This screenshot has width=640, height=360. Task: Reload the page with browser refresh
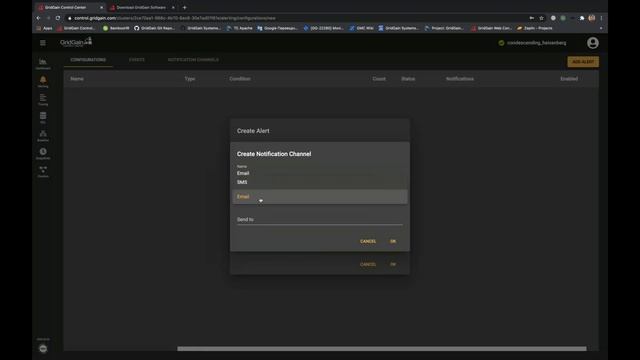[x=58, y=18]
